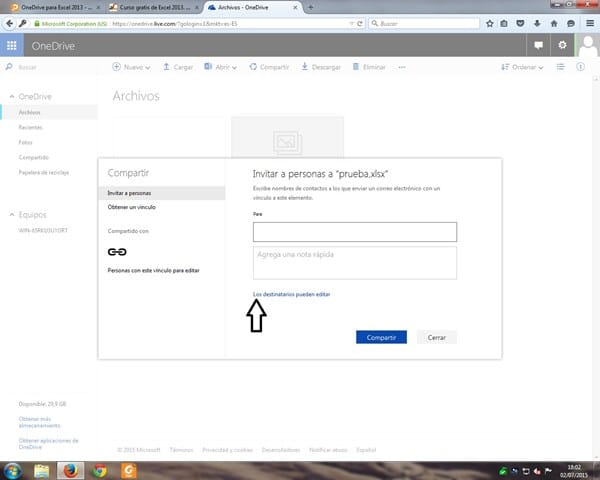Select the WIN computer under Equipos

click(x=43, y=230)
